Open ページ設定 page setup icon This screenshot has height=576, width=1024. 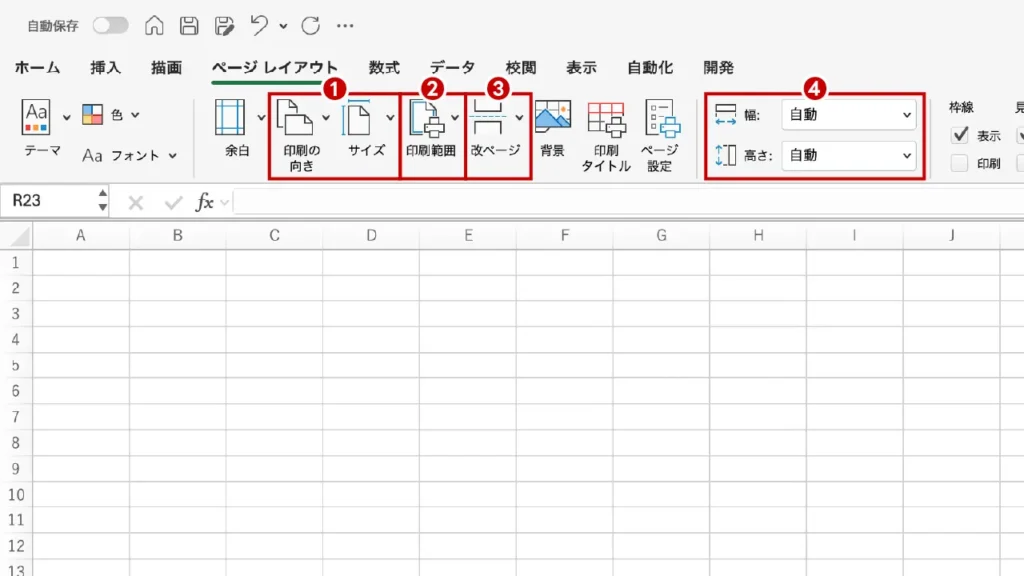661,118
